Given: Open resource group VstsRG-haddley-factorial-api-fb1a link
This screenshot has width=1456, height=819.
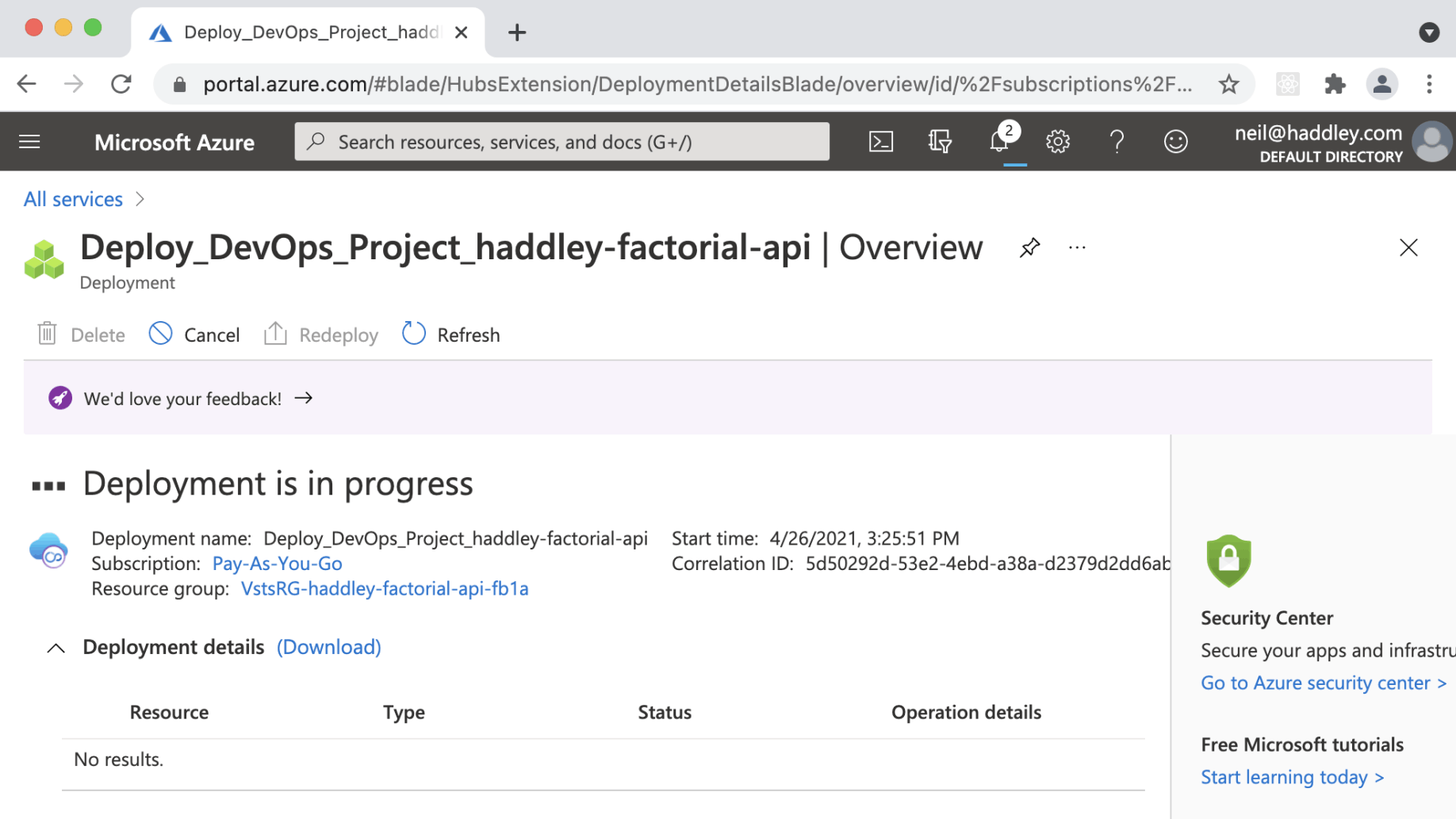Looking at the screenshot, I should click(385, 589).
